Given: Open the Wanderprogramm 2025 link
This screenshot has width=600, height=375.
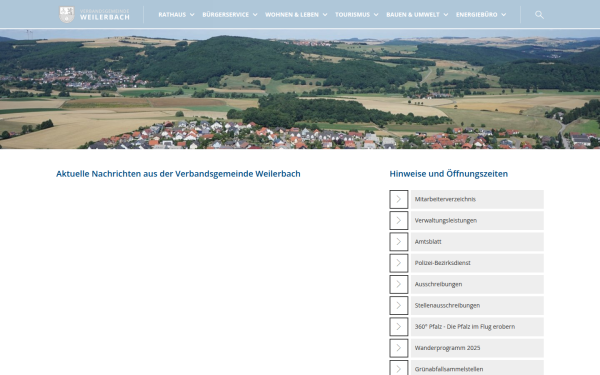Looking at the screenshot, I should [x=477, y=348].
